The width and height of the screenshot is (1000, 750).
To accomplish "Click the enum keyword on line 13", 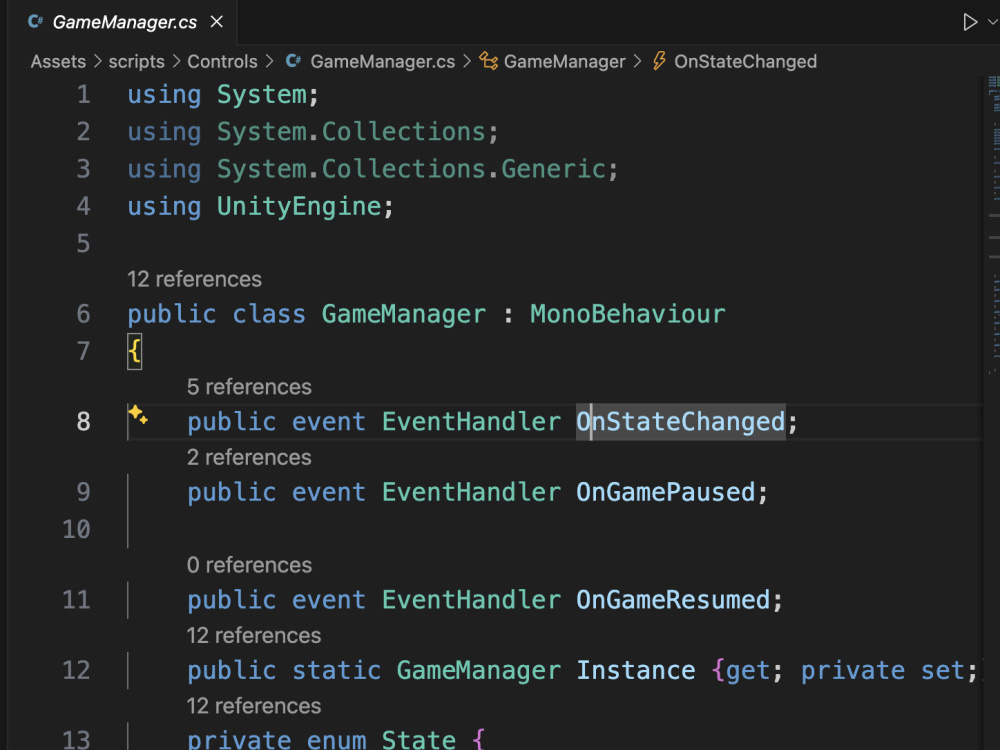I will click(x=336, y=740).
